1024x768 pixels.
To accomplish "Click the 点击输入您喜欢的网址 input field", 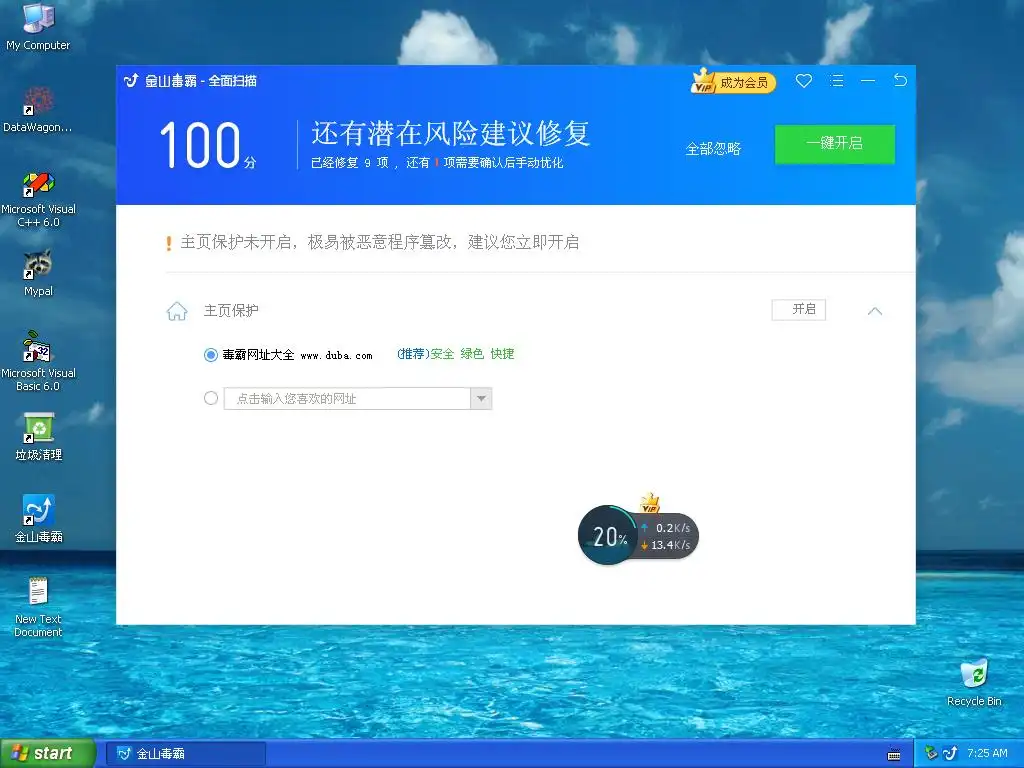I will click(x=347, y=398).
